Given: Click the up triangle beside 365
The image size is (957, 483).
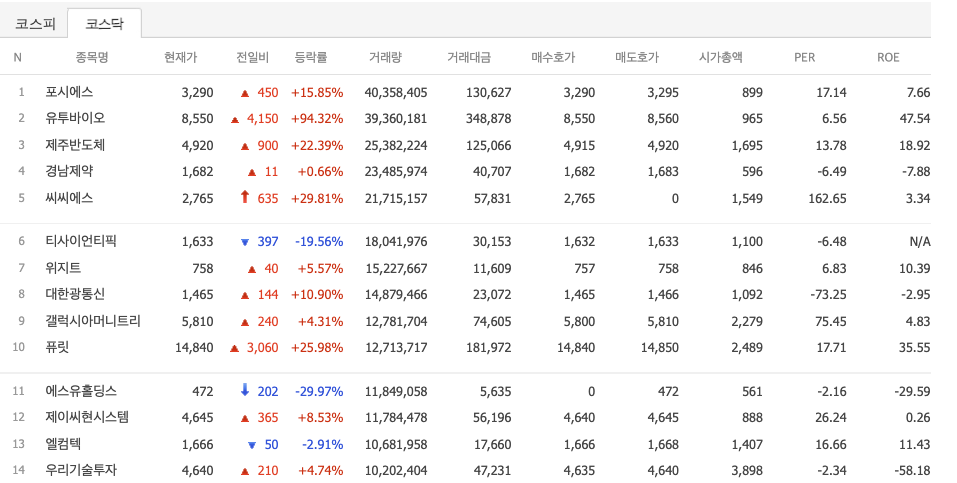Looking at the screenshot, I should click(245, 419).
